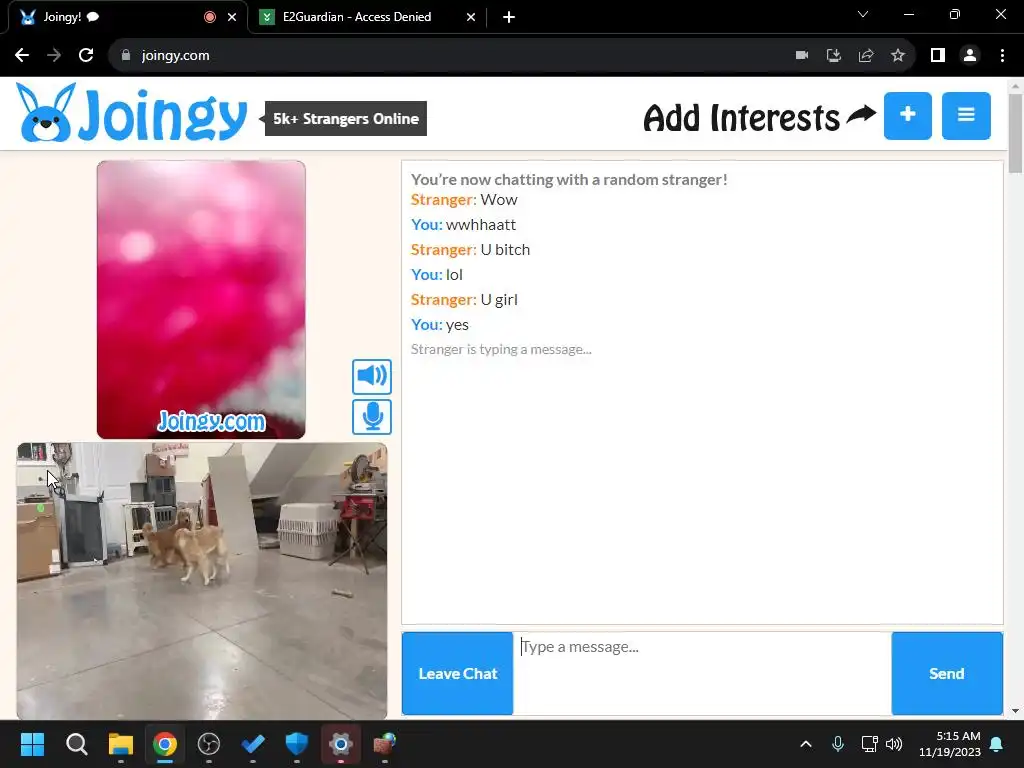This screenshot has height=768, width=1024.
Task: Toggle the browser side panel
Action: click(938, 56)
